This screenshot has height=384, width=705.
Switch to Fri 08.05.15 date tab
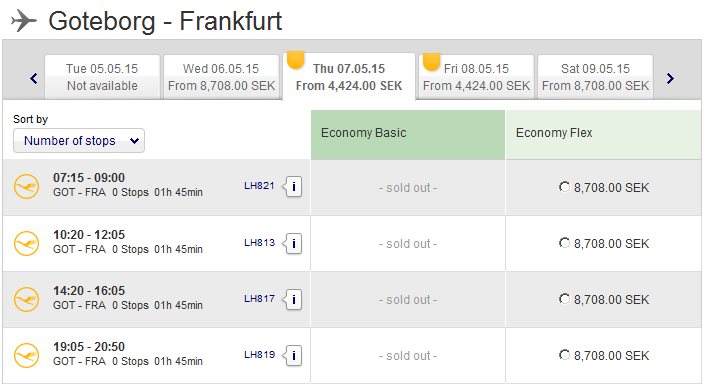476,77
